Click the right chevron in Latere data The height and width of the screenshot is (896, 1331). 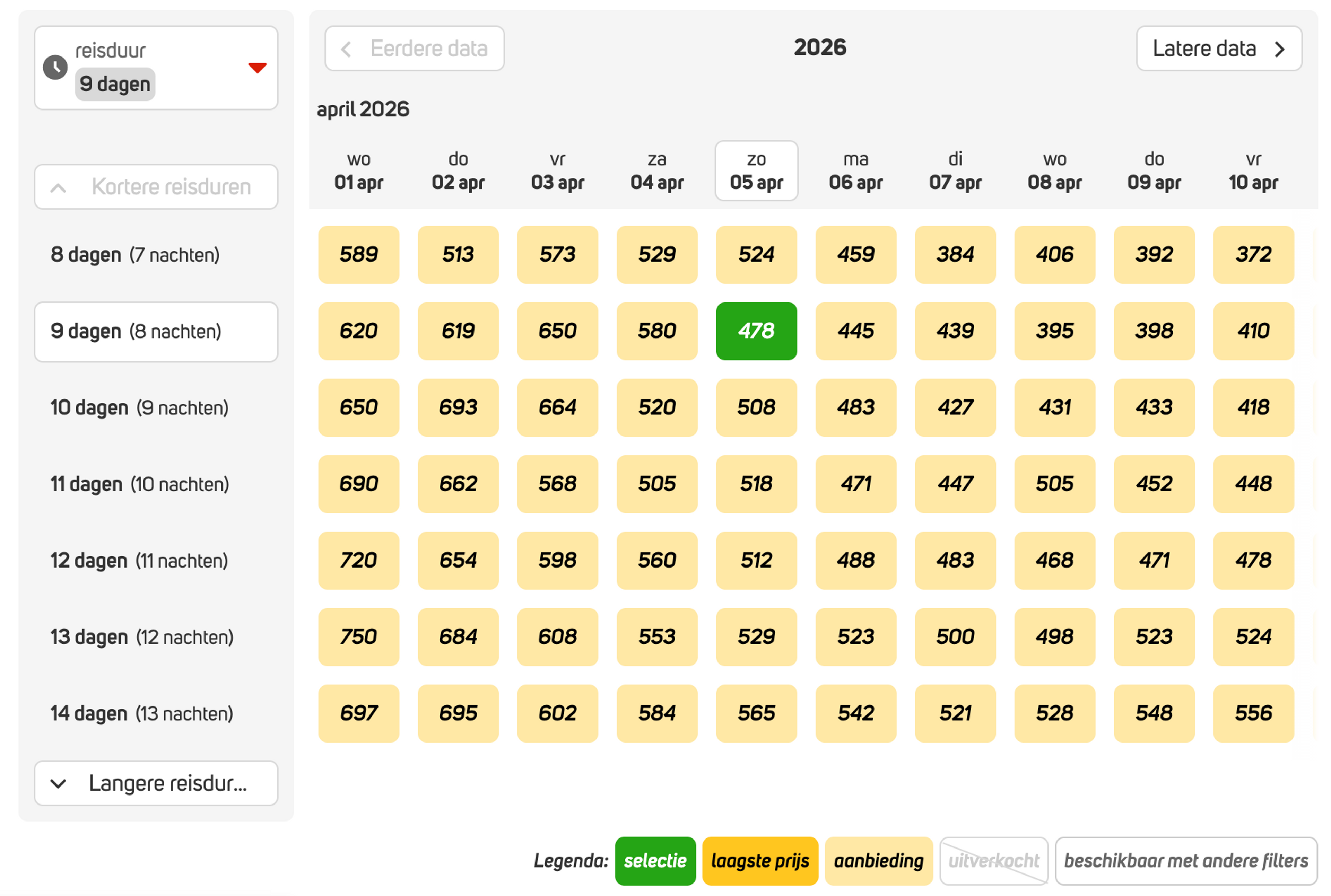(x=1280, y=49)
